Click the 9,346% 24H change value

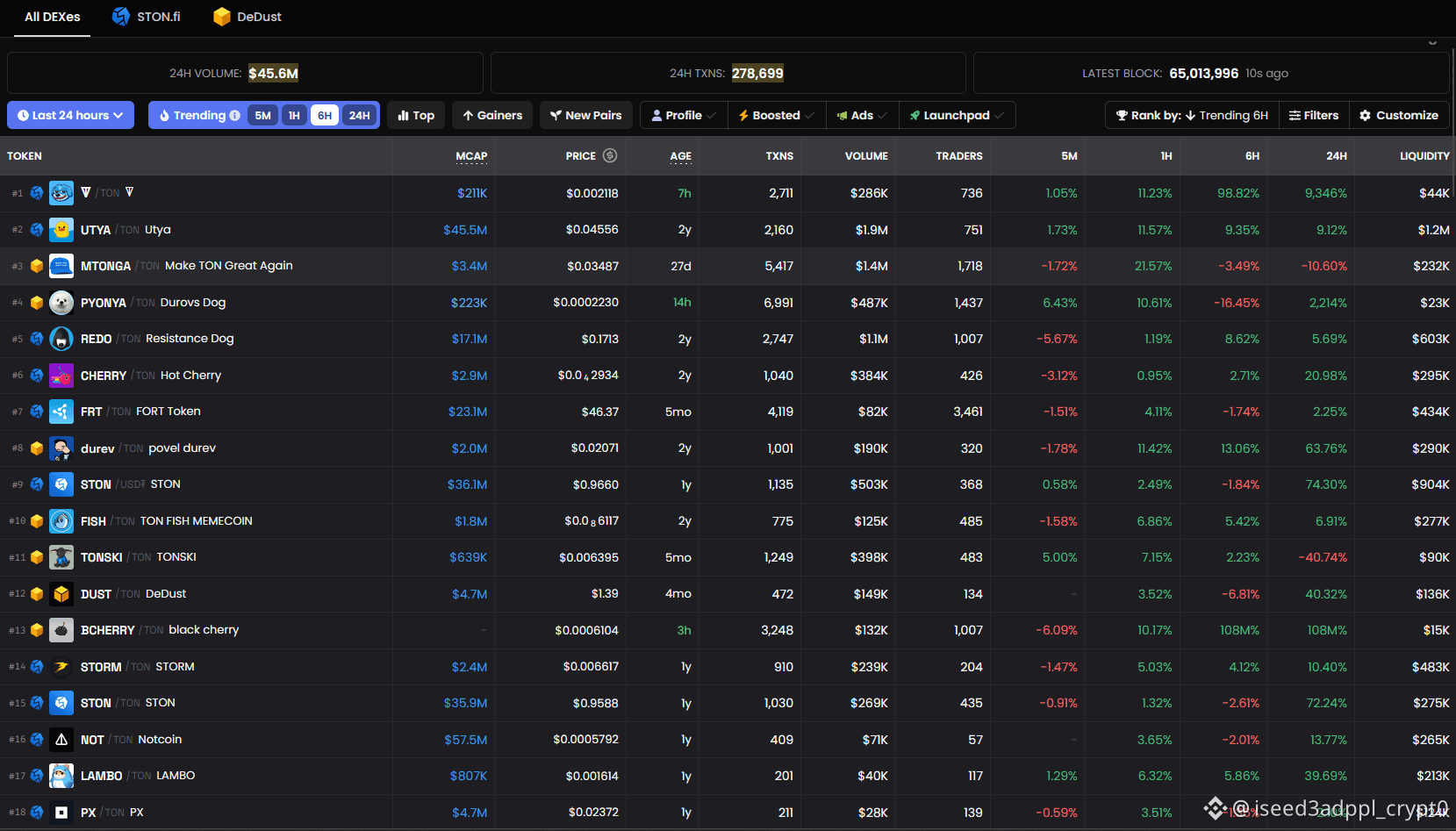click(1325, 193)
